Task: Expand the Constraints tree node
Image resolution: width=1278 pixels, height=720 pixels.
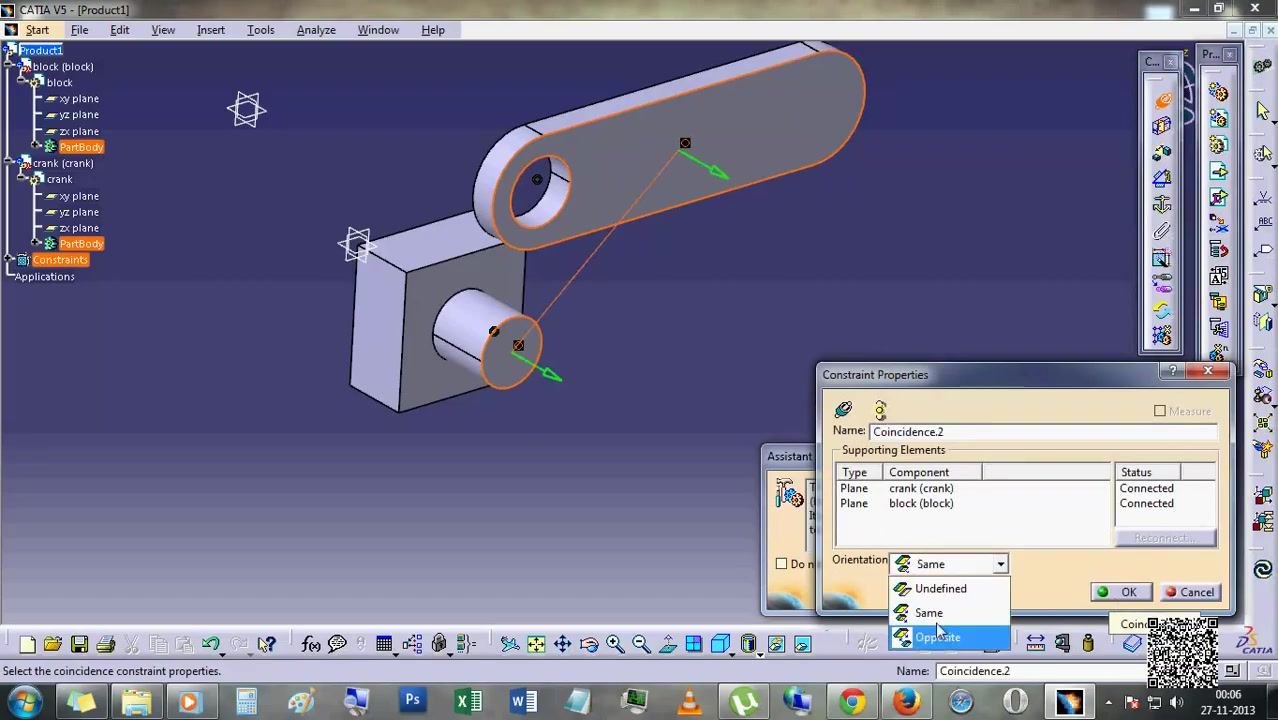Action: 9,260
